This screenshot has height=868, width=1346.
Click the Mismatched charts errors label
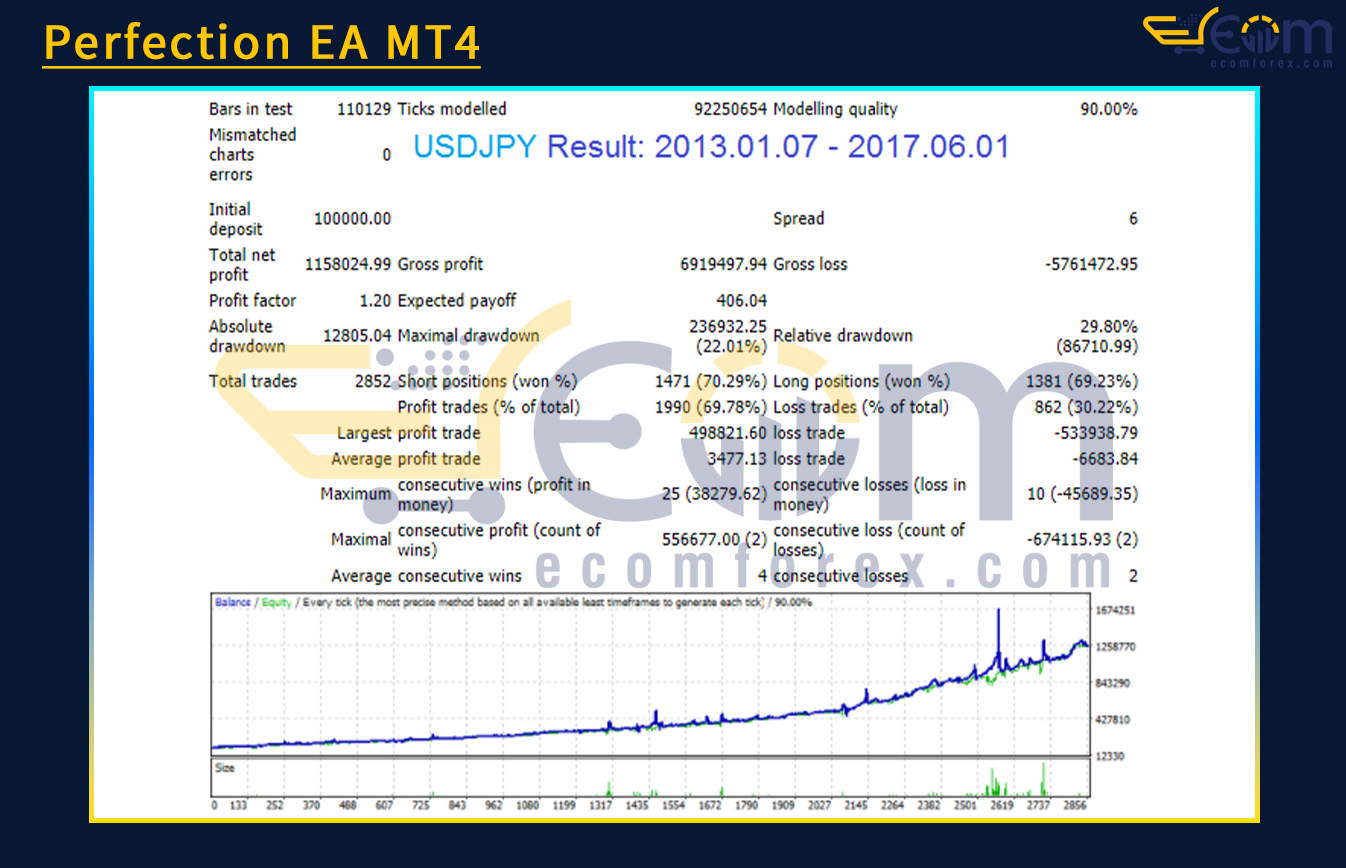click(252, 155)
